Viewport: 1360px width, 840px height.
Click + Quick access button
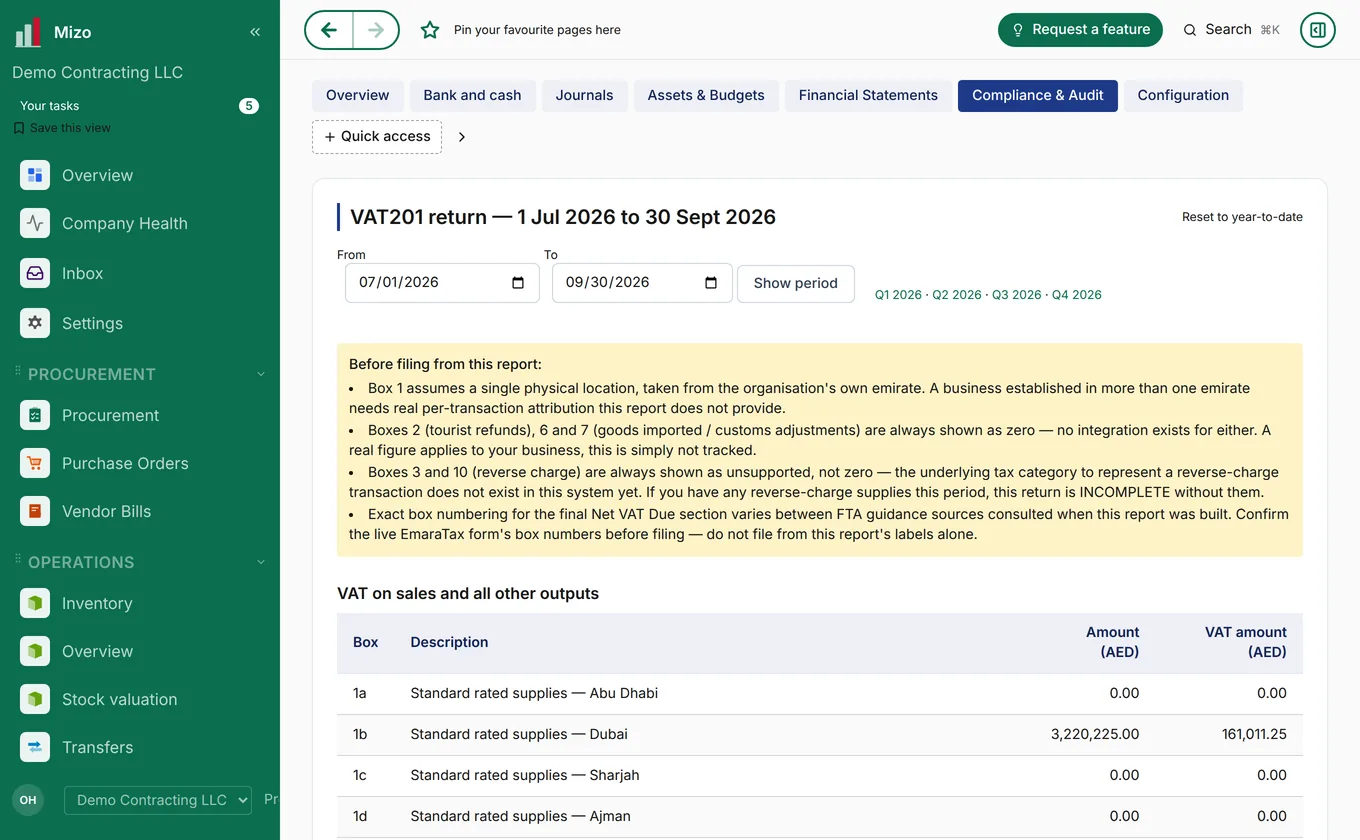pos(377,137)
